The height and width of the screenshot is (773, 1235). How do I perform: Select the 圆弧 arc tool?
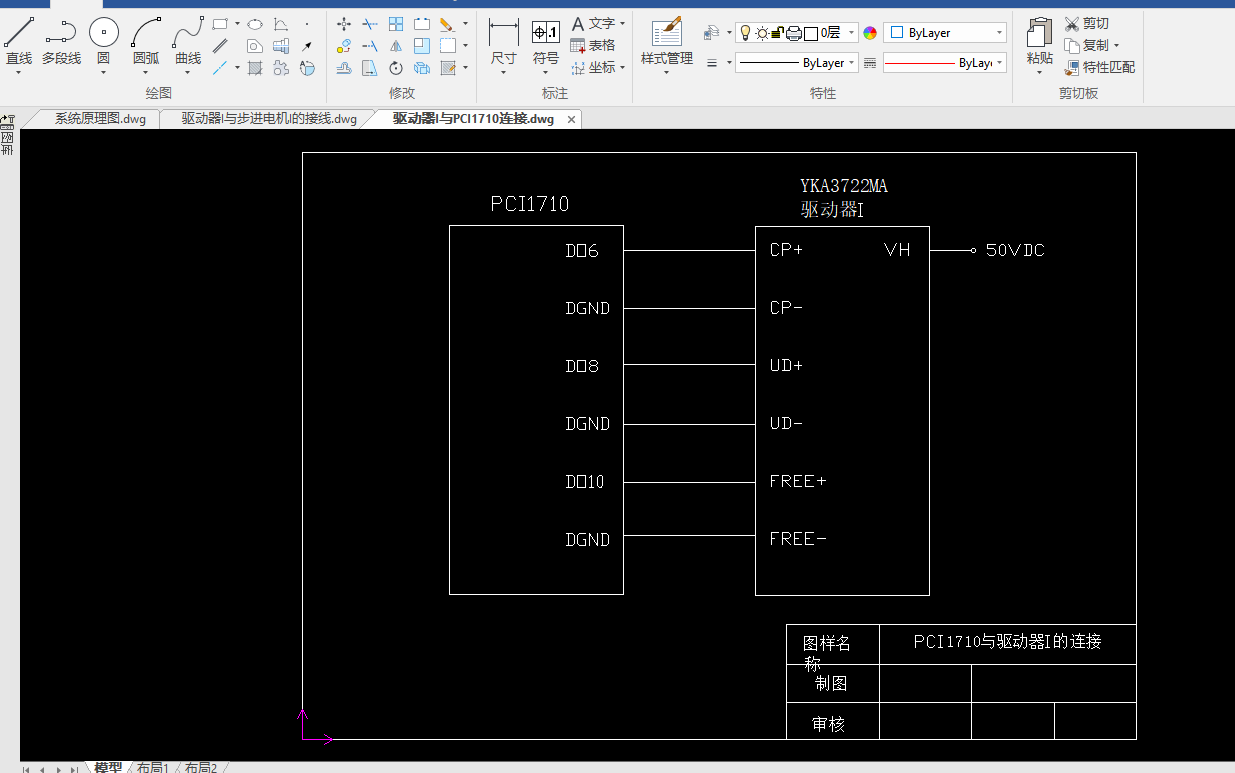[x=146, y=41]
